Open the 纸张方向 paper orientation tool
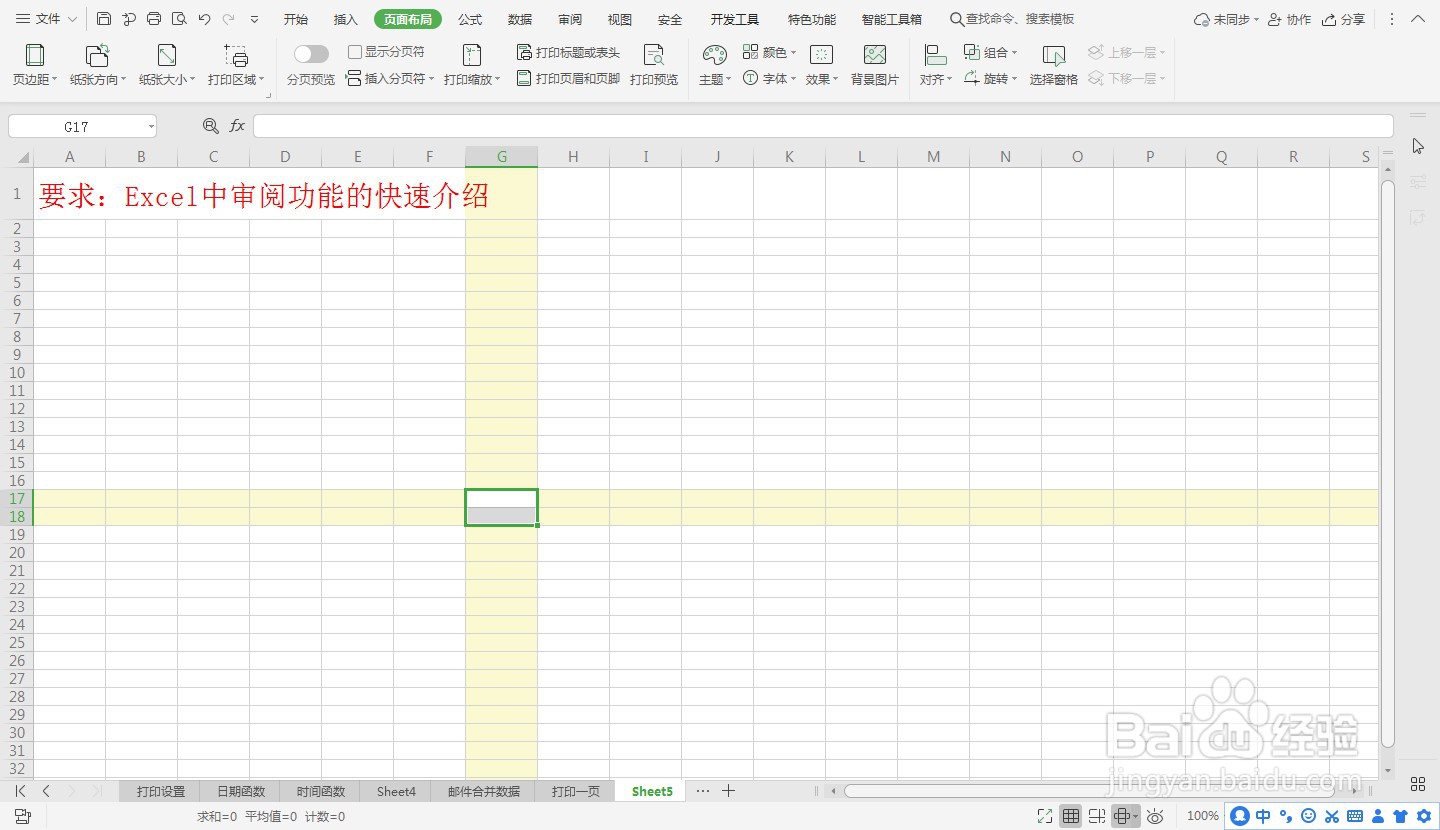Image resolution: width=1440 pixels, height=830 pixels. (98, 65)
